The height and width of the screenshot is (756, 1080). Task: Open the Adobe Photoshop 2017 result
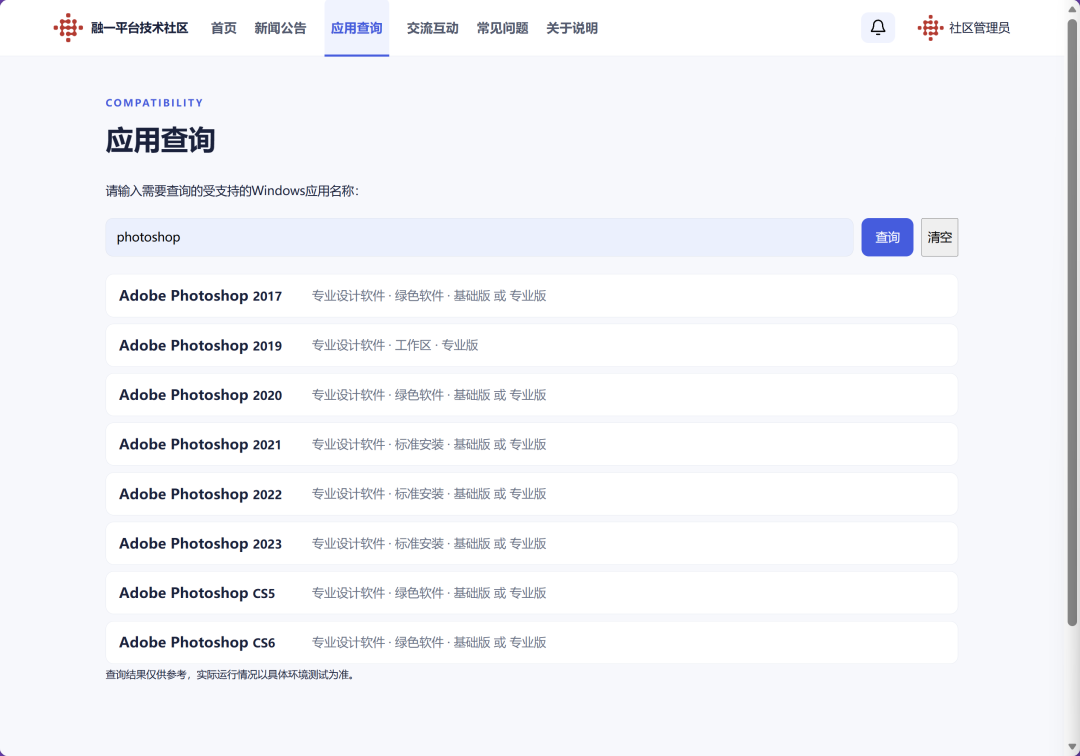tap(532, 295)
